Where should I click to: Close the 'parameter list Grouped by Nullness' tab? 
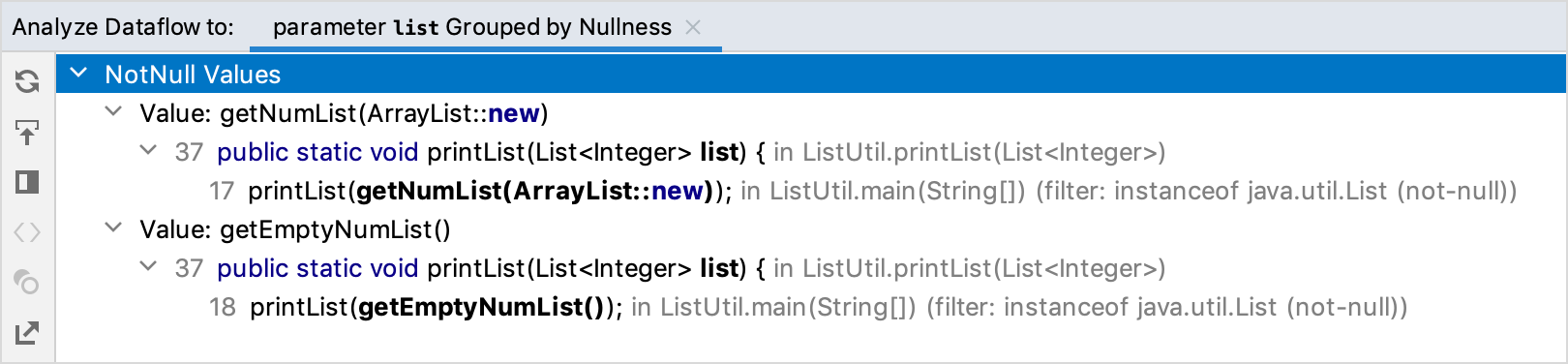point(693,27)
